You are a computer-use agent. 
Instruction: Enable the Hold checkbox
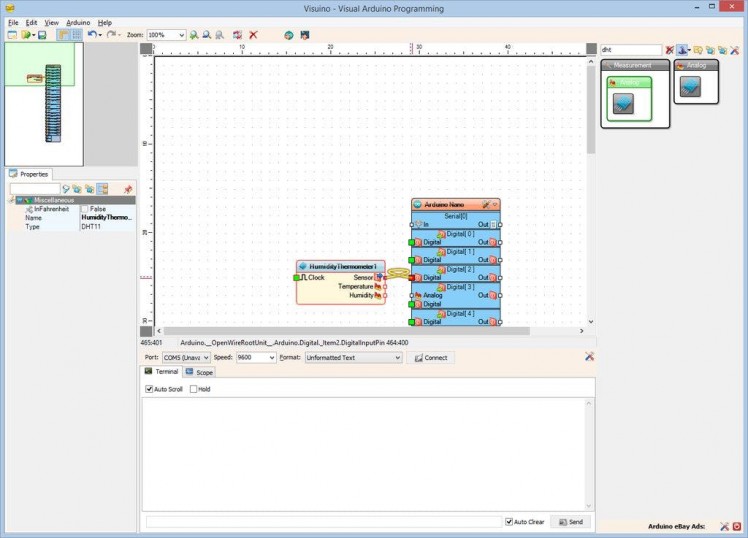click(x=194, y=389)
